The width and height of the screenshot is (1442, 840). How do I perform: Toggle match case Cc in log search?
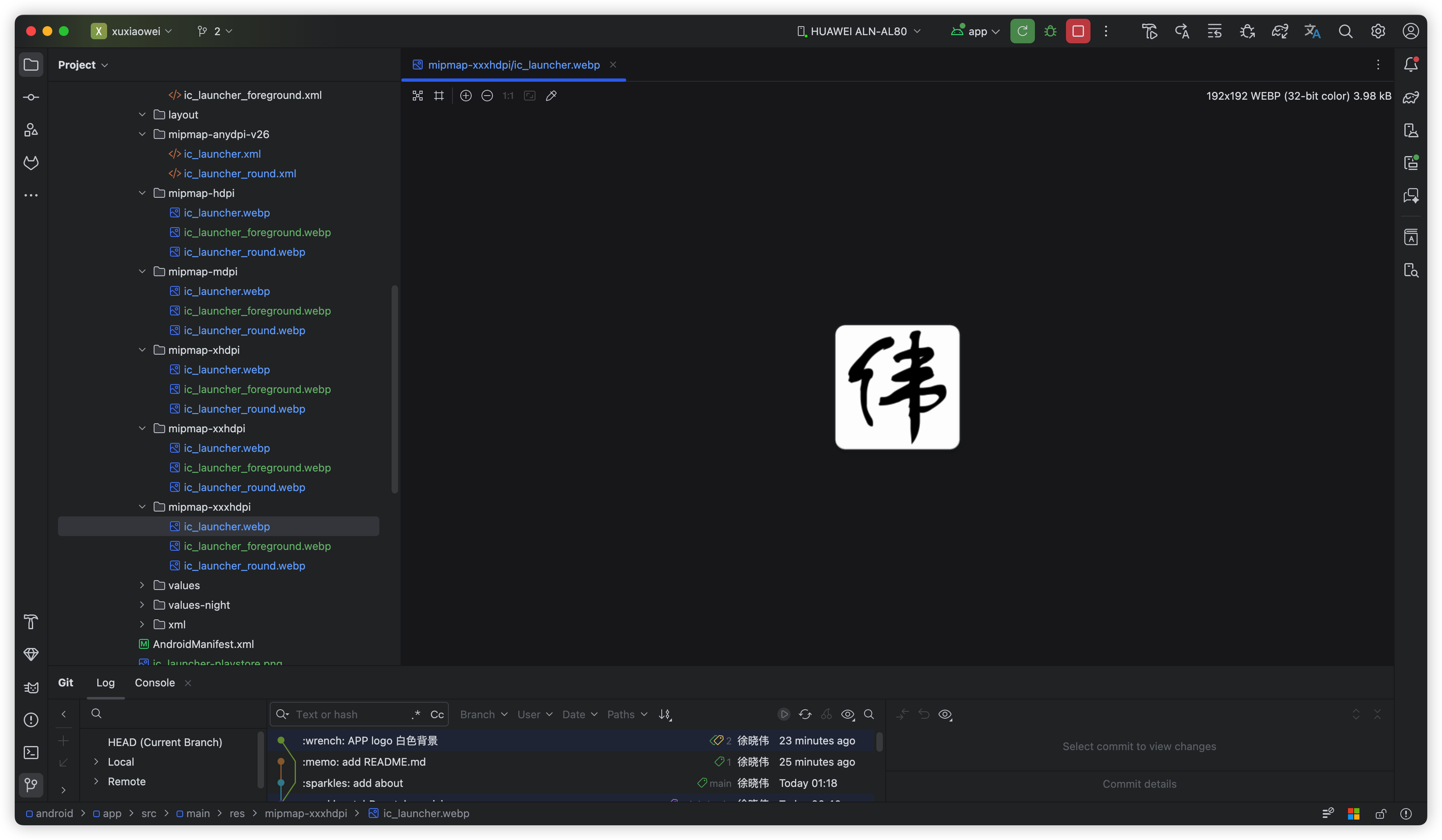[x=437, y=714]
